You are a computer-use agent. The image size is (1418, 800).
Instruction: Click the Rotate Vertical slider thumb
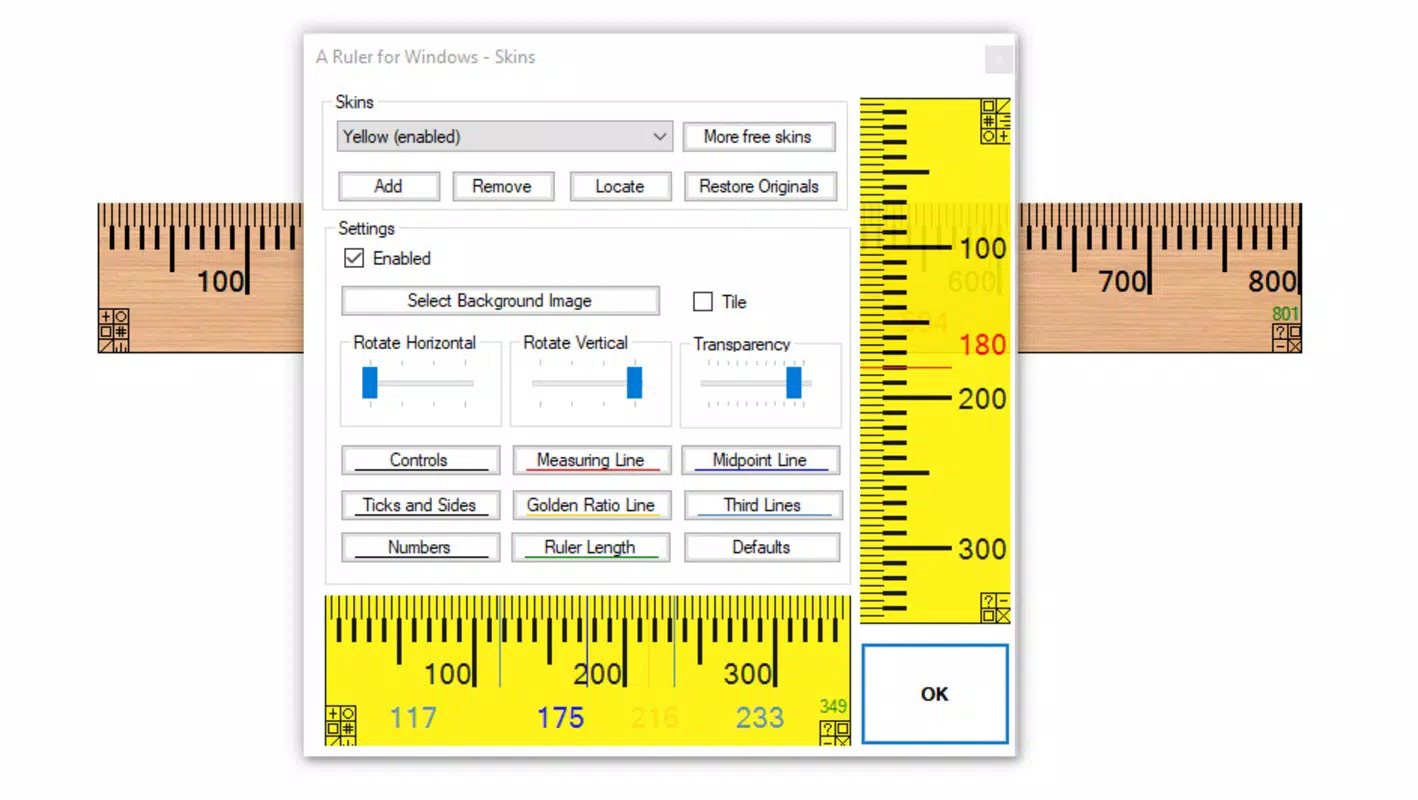click(634, 382)
